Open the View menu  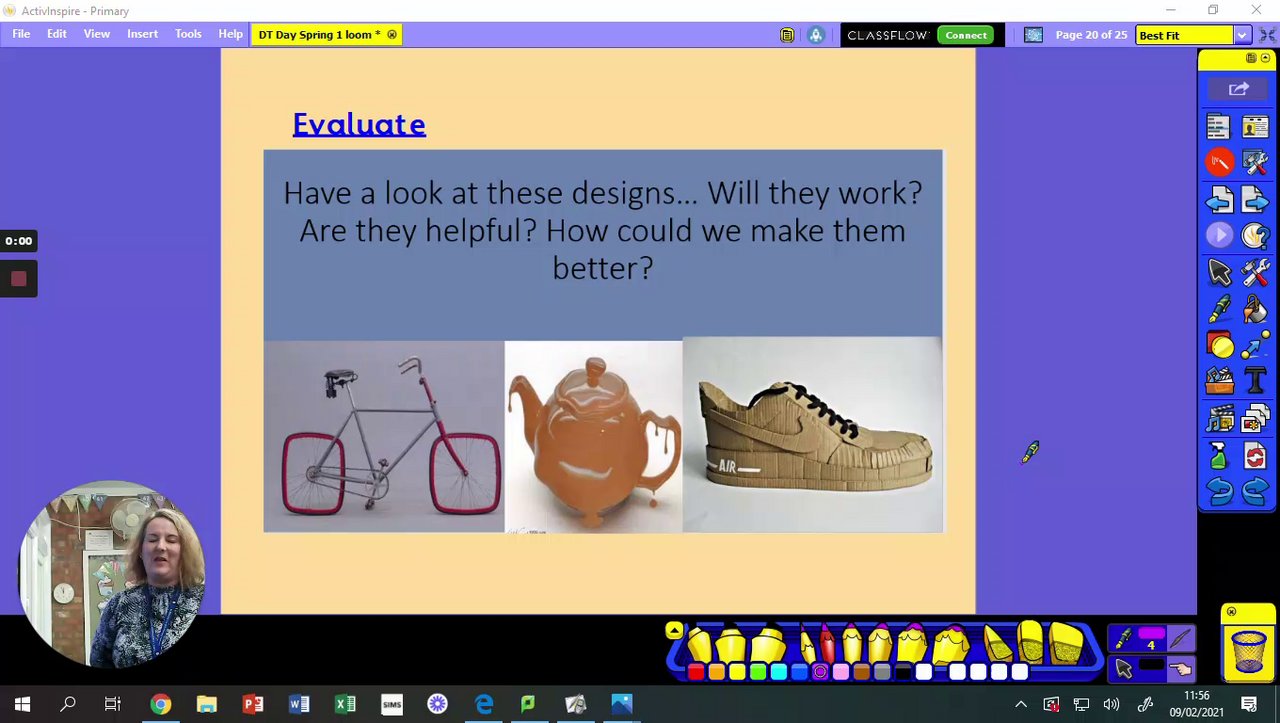pyautogui.click(x=97, y=34)
